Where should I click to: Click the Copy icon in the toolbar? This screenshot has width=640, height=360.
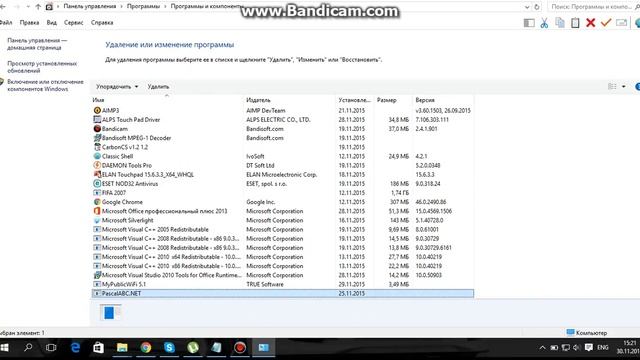point(560,23)
